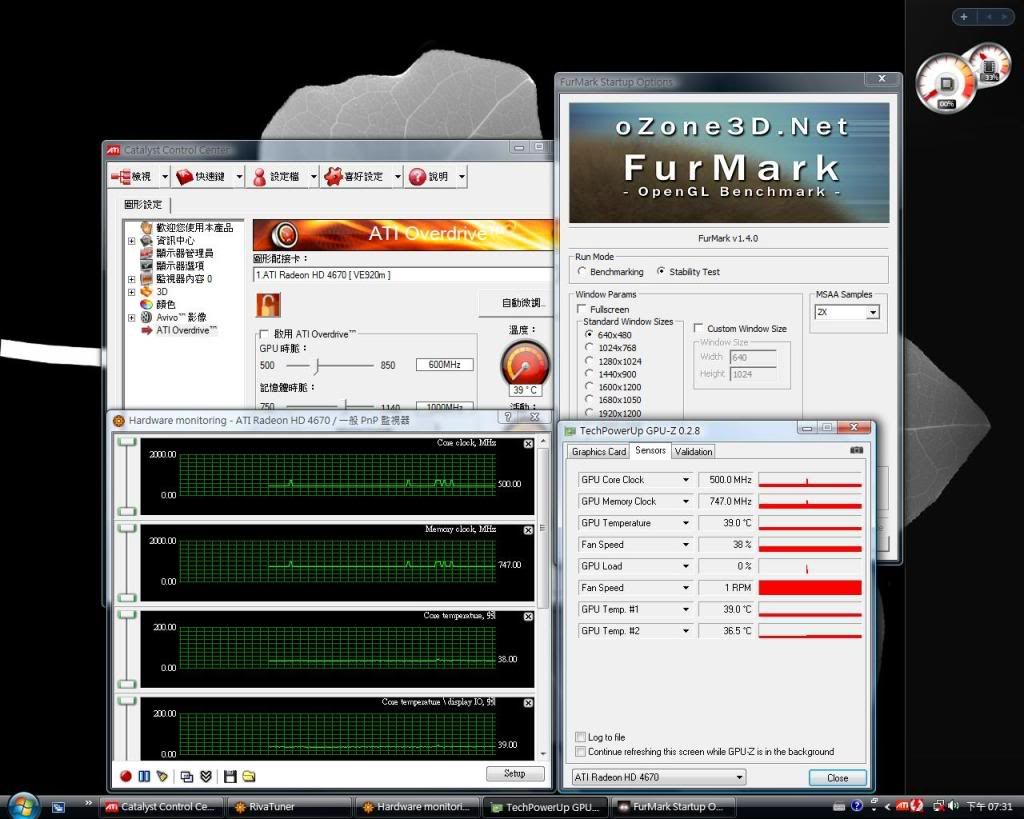Select the 1600x1200 window size in FurMark

590,387
